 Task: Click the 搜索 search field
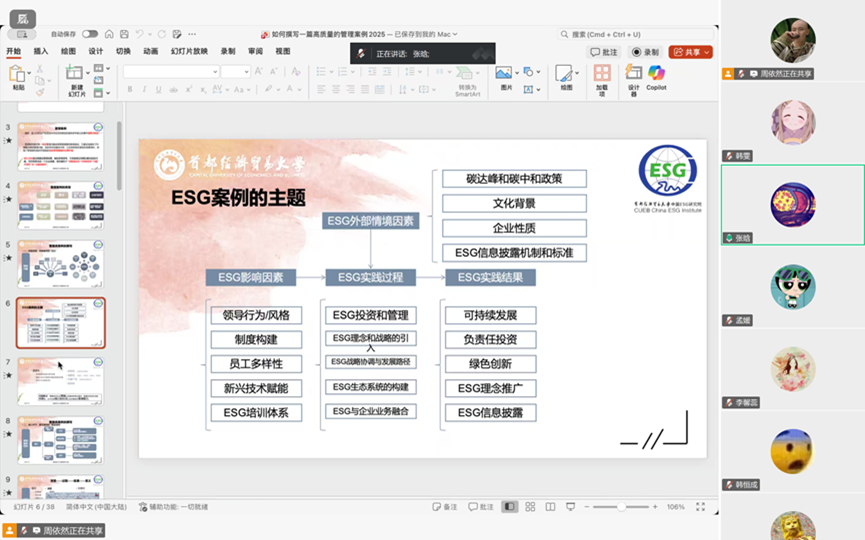[635, 34]
